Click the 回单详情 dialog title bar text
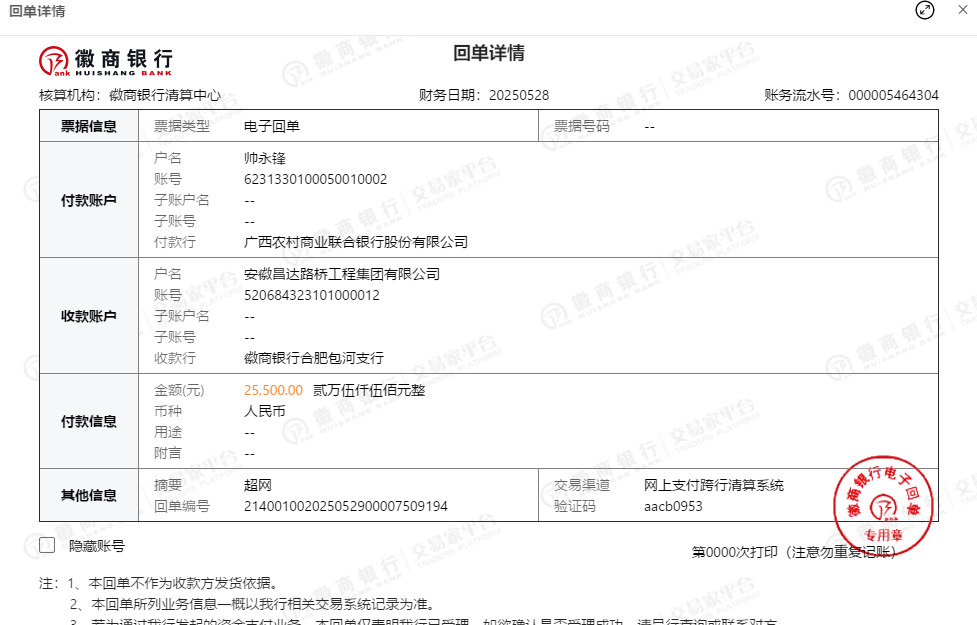Screen dimensions: 977x625 point(36,11)
